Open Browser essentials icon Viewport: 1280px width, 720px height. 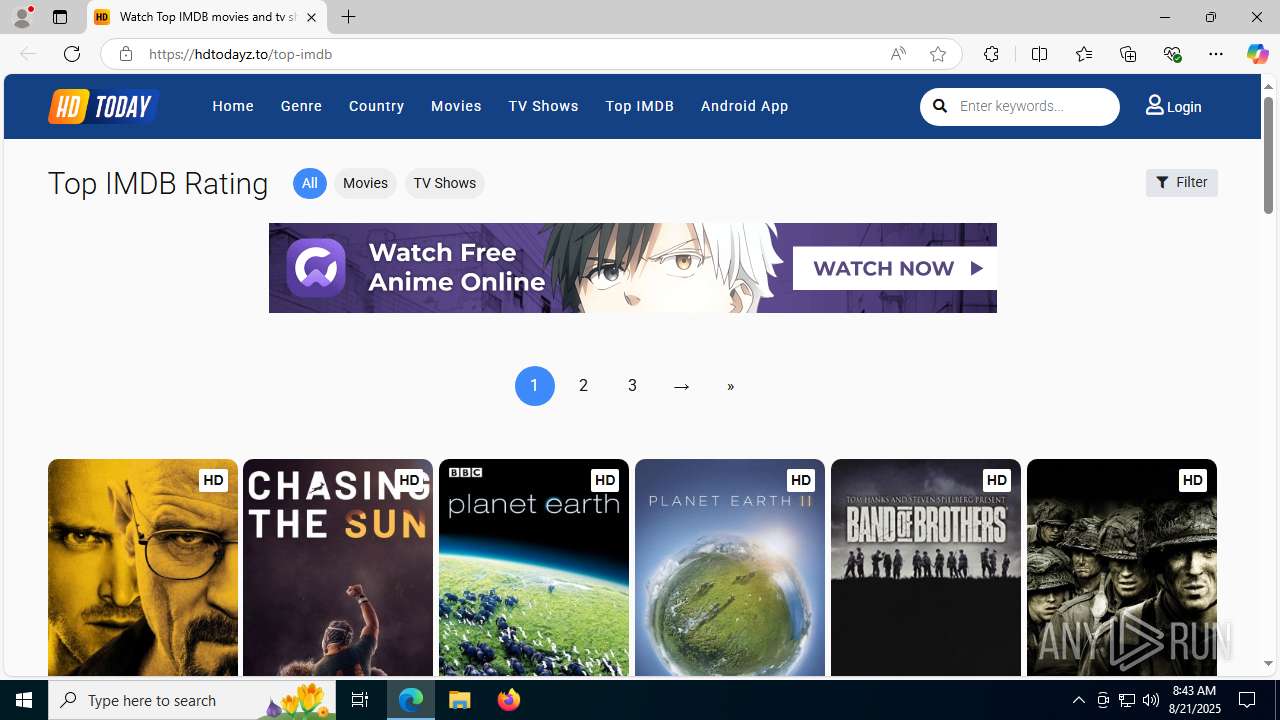click(x=1172, y=54)
